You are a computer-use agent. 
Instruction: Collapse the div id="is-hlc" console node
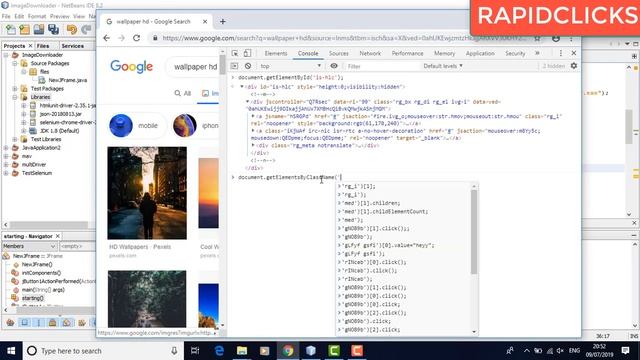pyautogui.click(x=242, y=87)
